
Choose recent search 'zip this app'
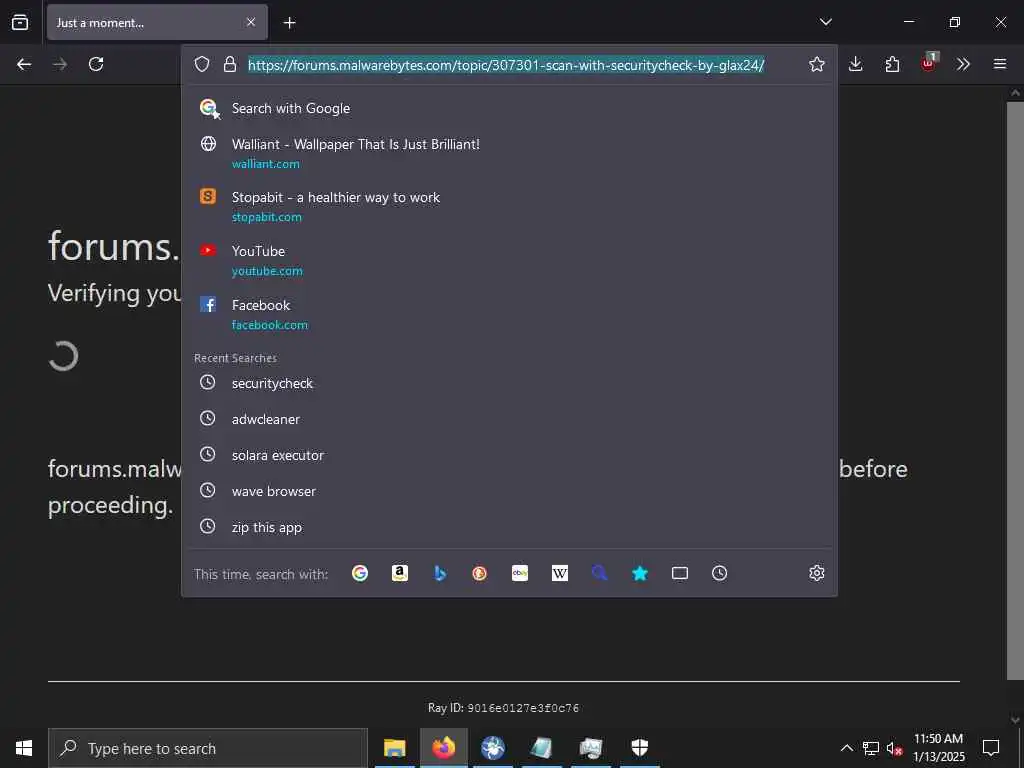point(509,527)
